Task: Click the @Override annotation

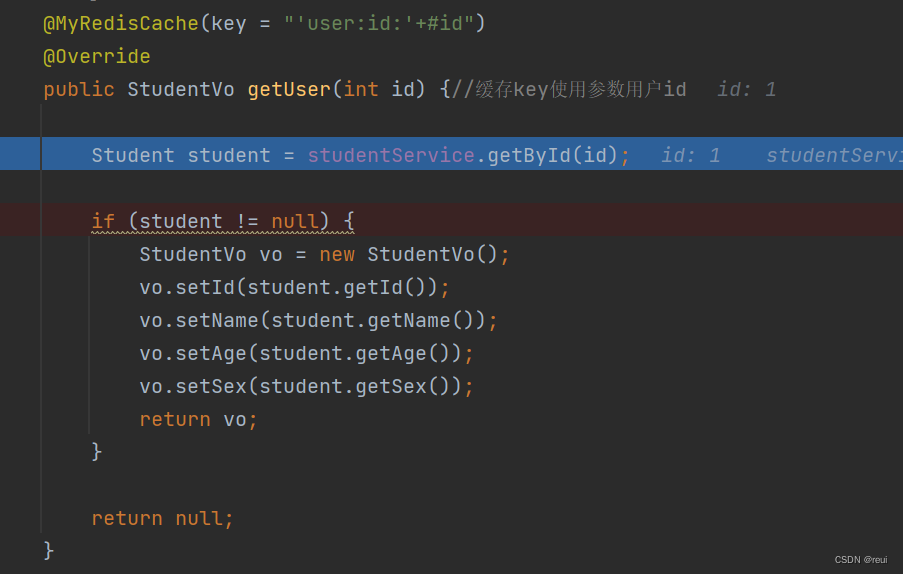Action: point(97,56)
